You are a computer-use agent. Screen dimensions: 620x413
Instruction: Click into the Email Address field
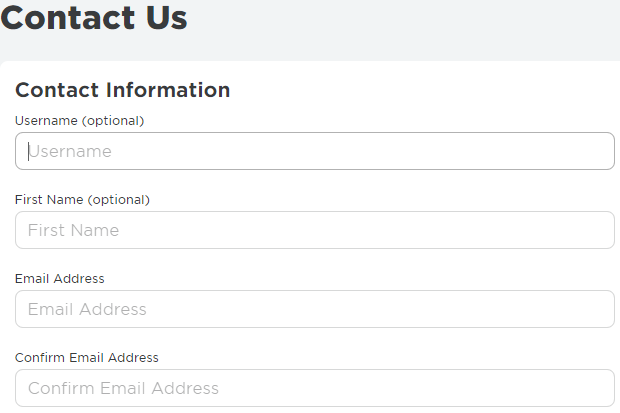pos(314,309)
